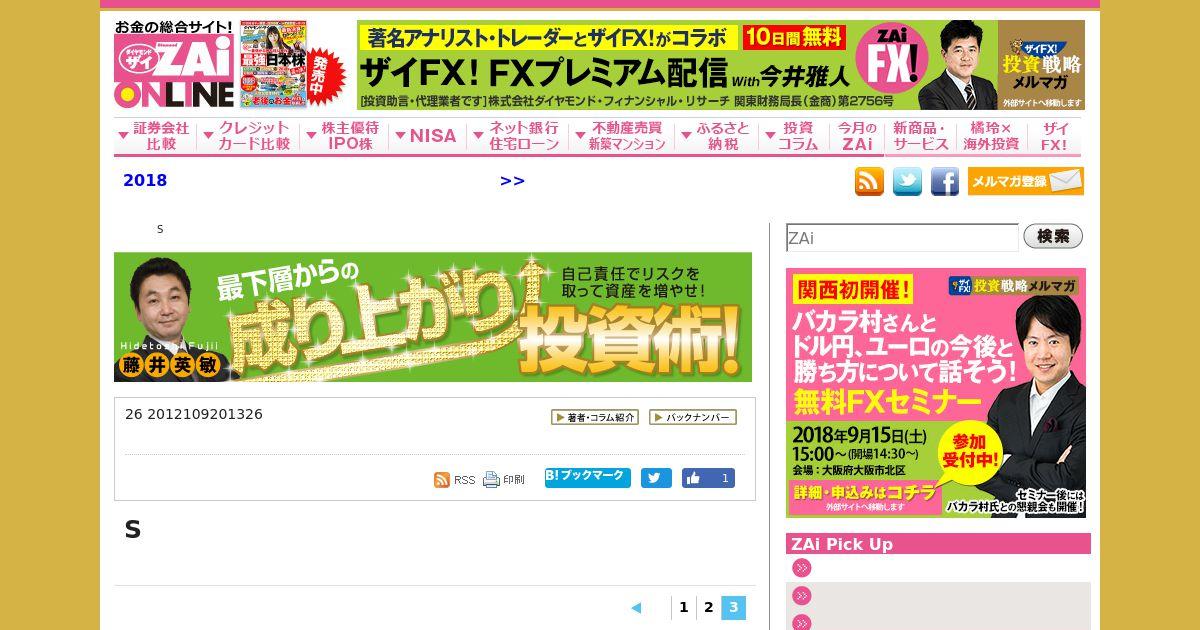Image resolution: width=1200 pixels, height=630 pixels.
Task: Open the Facebook icon in header
Action: click(945, 181)
